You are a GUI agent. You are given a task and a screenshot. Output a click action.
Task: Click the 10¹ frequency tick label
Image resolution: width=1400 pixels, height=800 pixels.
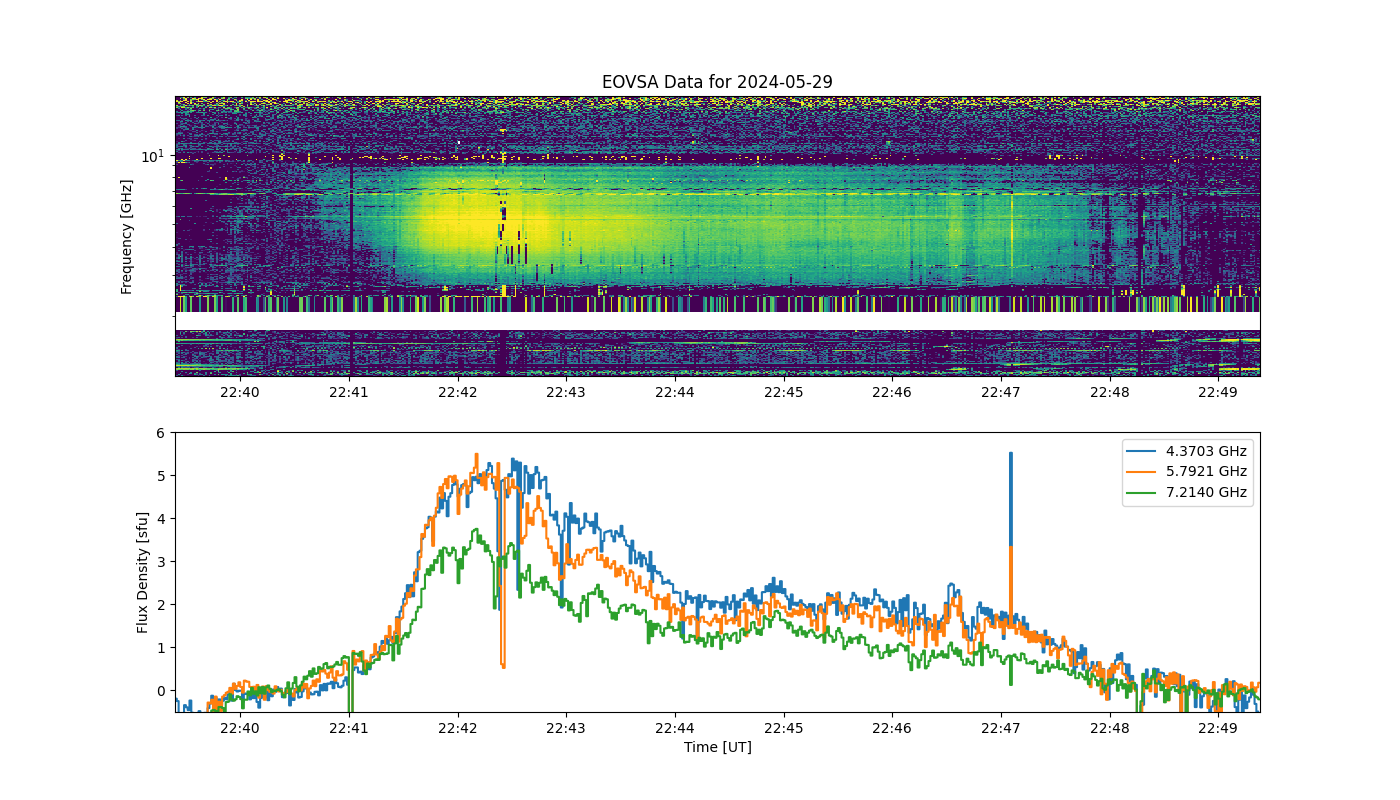click(x=152, y=157)
